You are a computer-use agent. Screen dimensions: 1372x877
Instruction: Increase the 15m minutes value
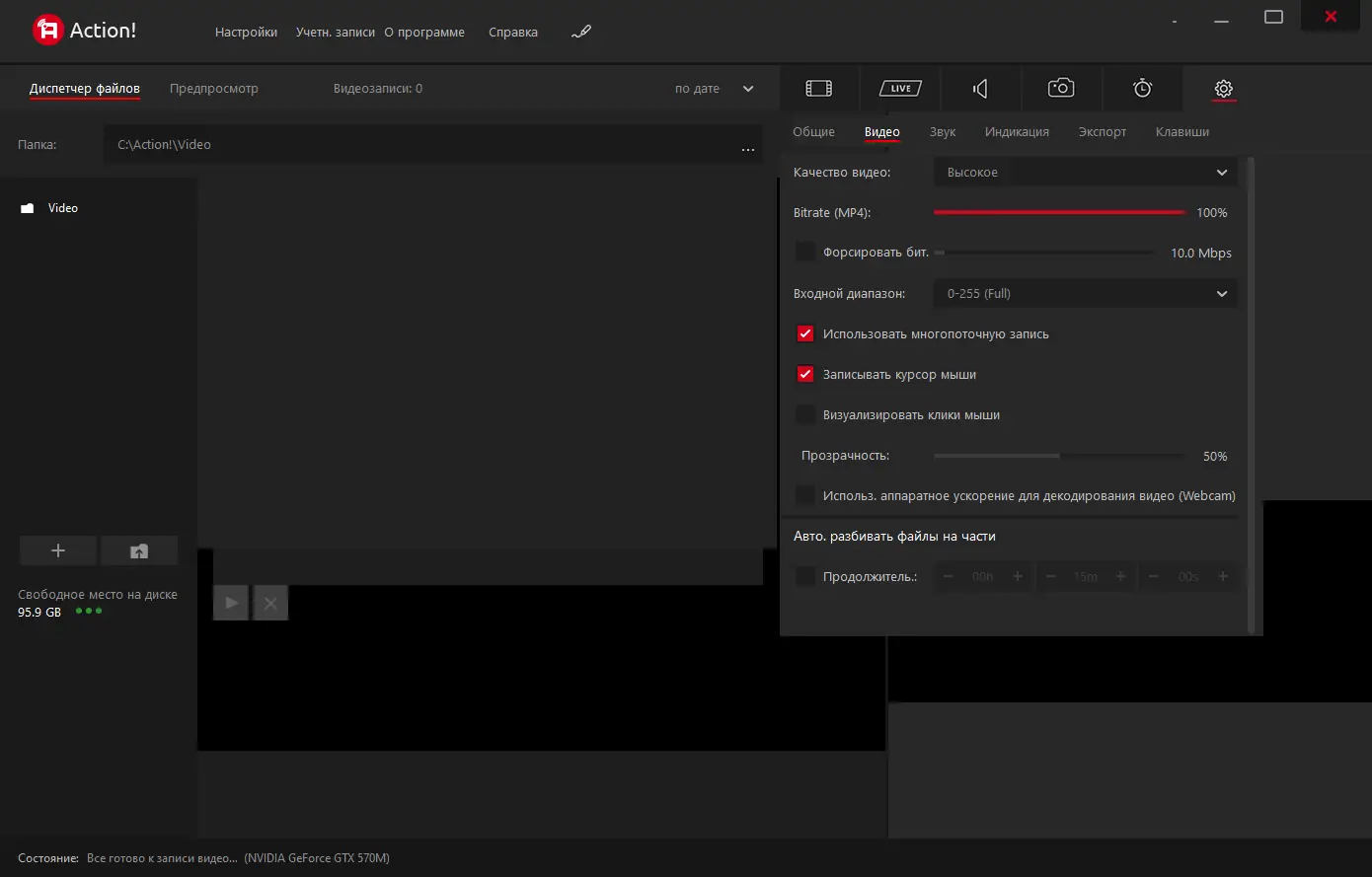(x=1120, y=576)
